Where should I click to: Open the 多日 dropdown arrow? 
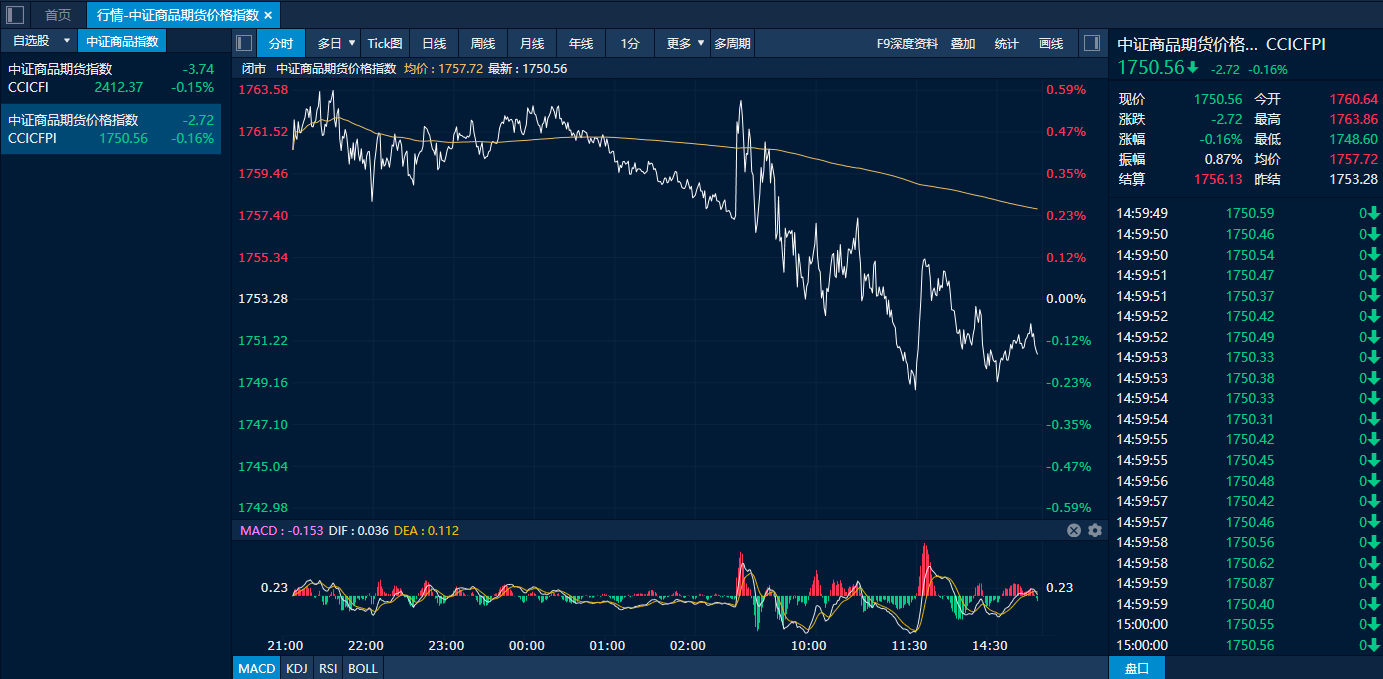coord(352,43)
